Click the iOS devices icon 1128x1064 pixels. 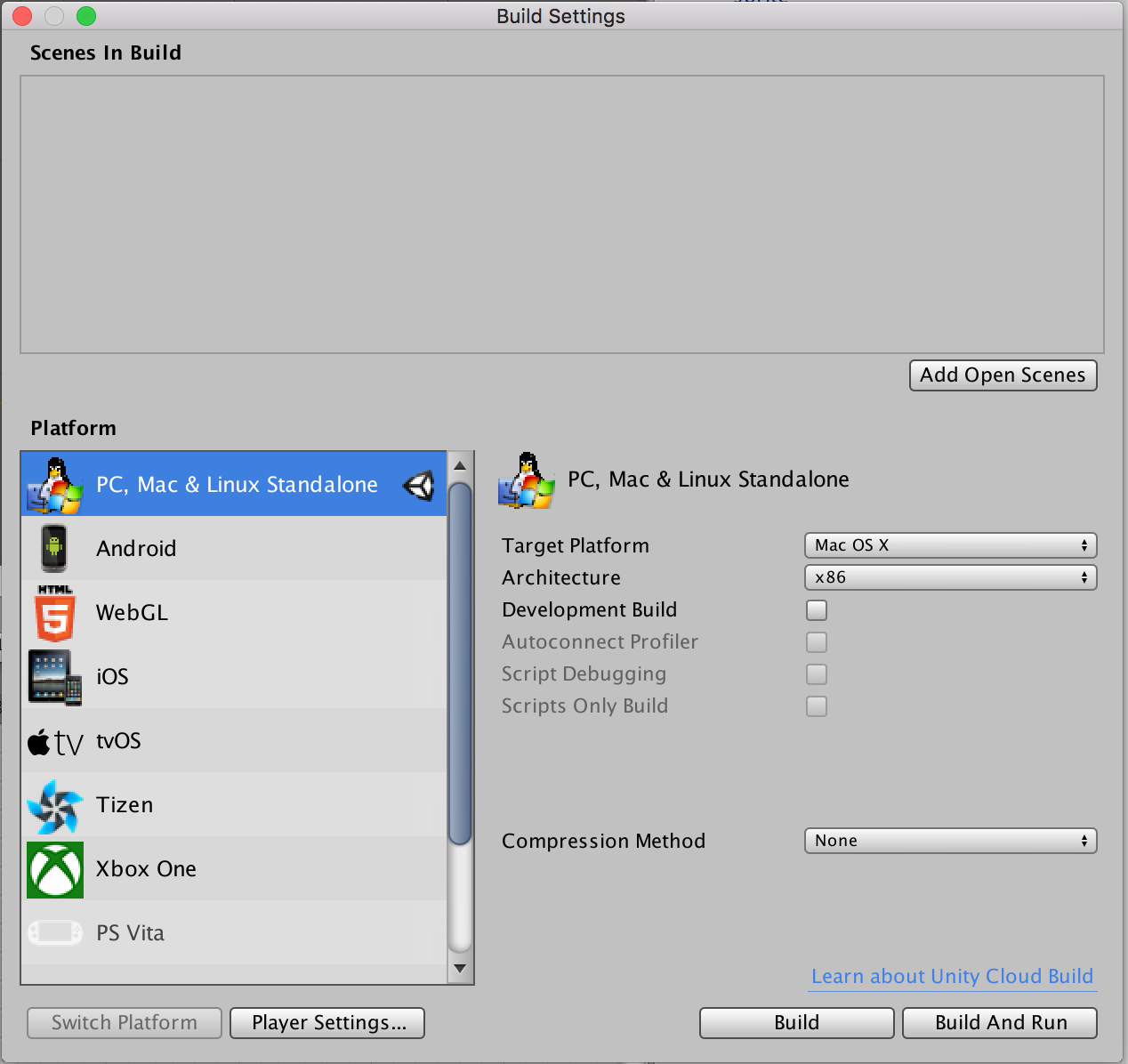[55, 677]
